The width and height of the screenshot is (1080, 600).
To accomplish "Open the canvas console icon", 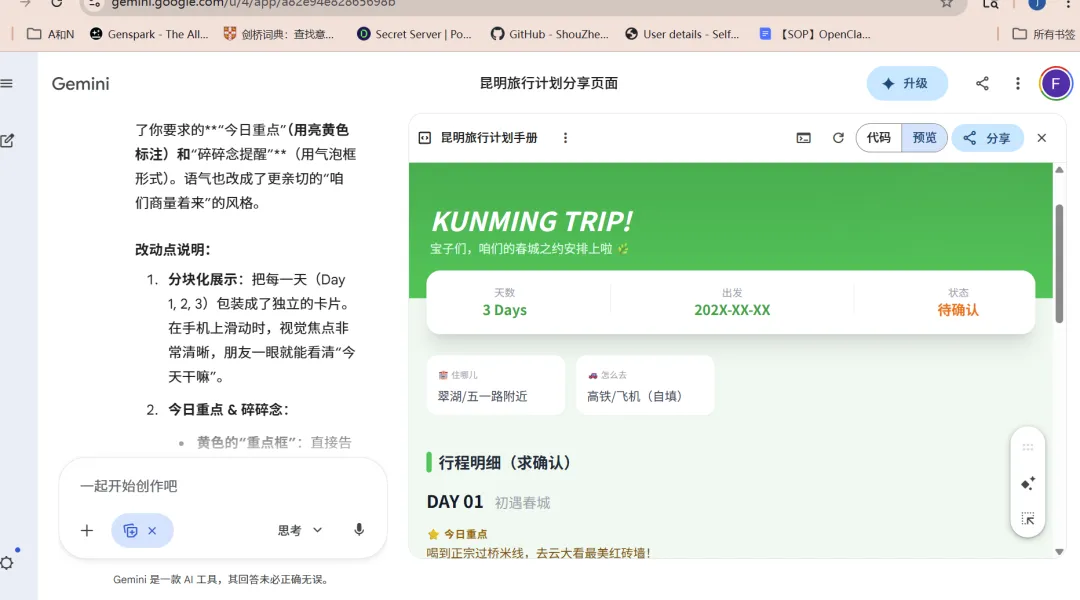I will coord(803,138).
